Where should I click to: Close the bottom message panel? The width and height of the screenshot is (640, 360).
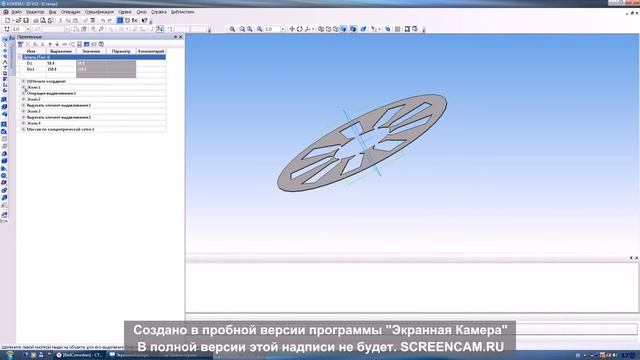click(636, 258)
